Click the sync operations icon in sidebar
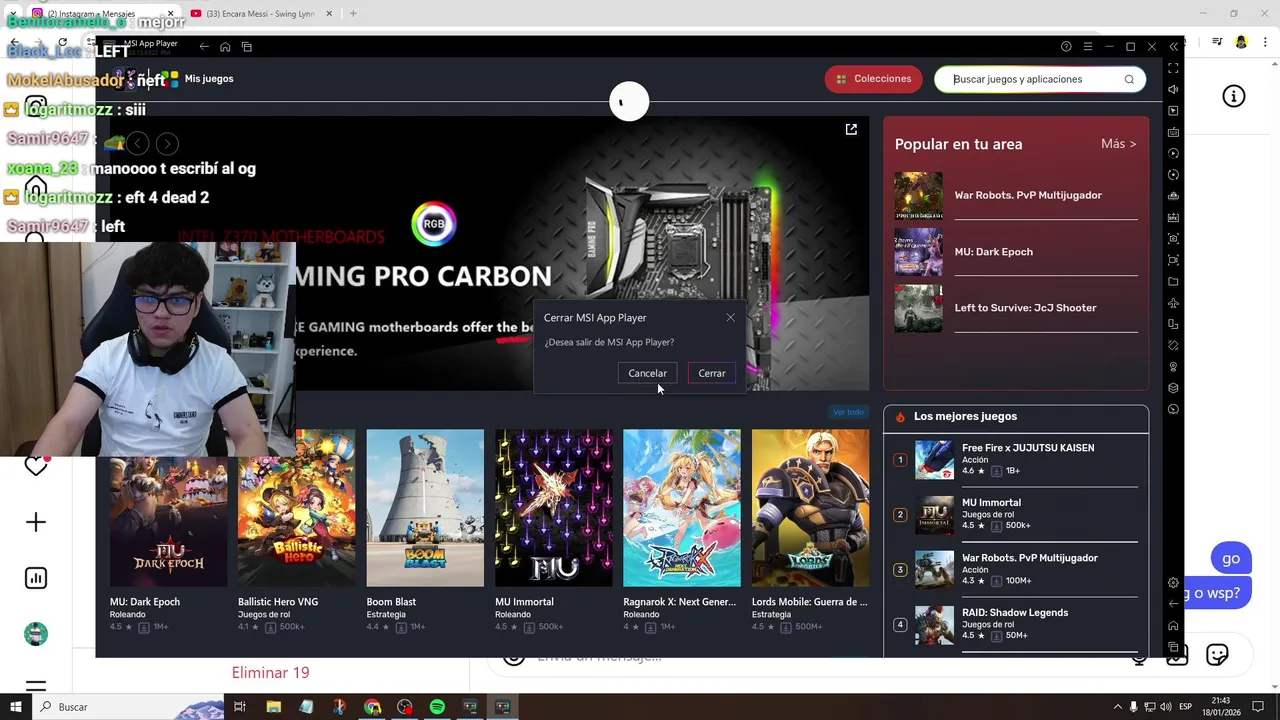The height and width of the screenshot is (720, 1280). click(x=1173, y=175)
